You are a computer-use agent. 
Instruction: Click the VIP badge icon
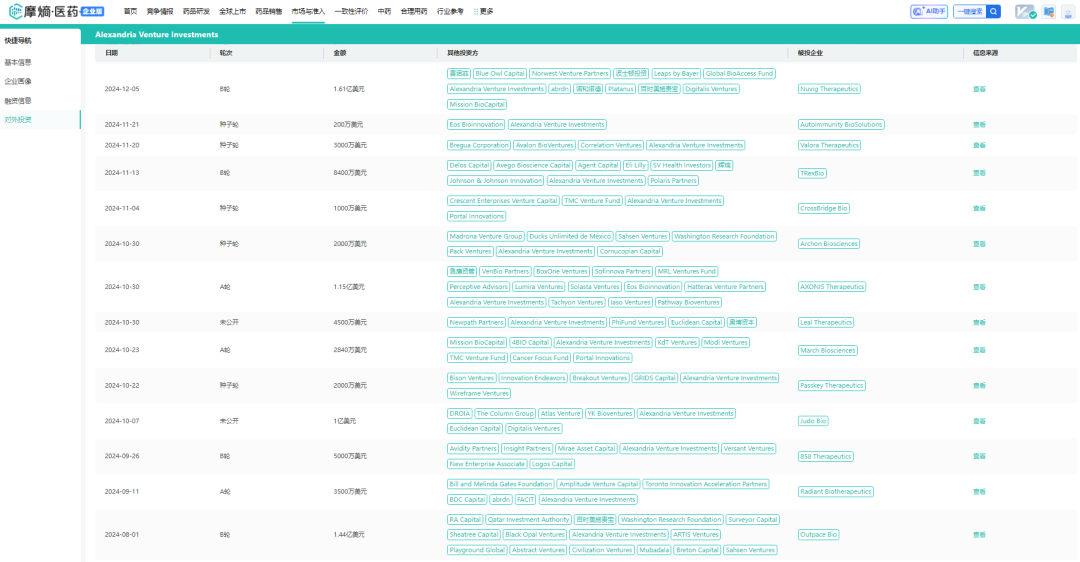pyautogui.click(x=1026, y=12)
